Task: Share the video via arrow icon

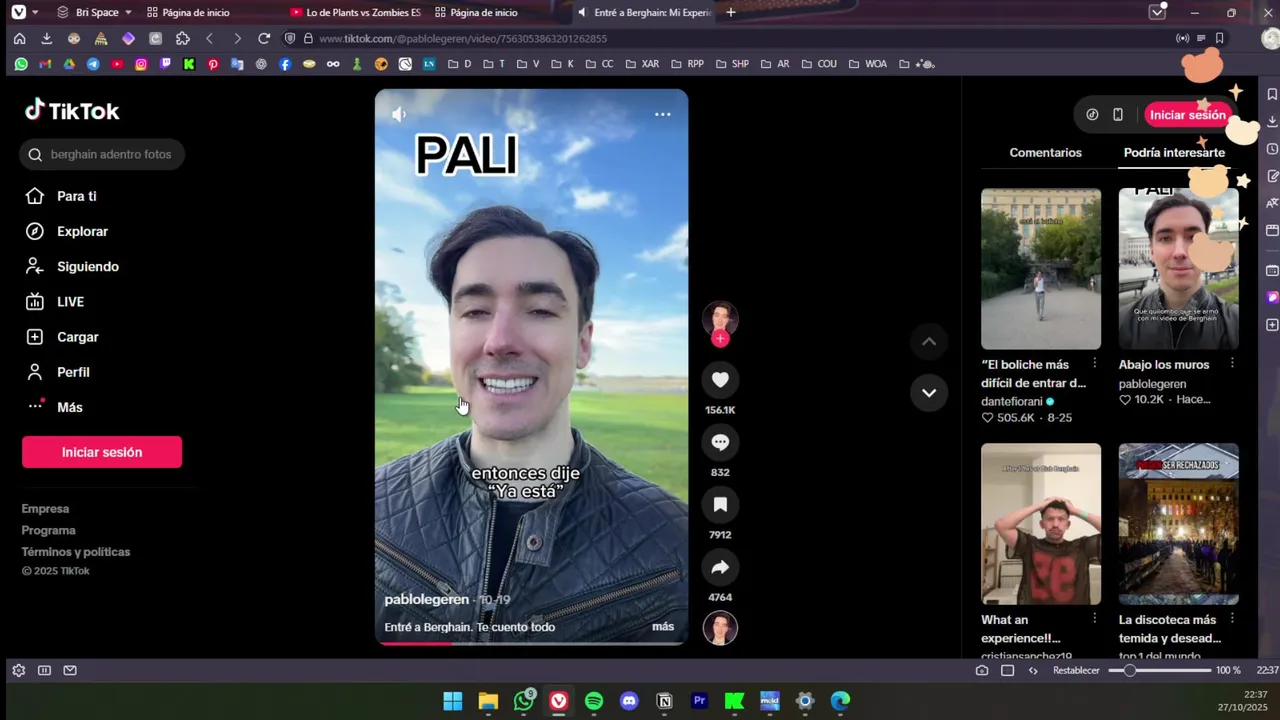Action: [x=720, y=567]
